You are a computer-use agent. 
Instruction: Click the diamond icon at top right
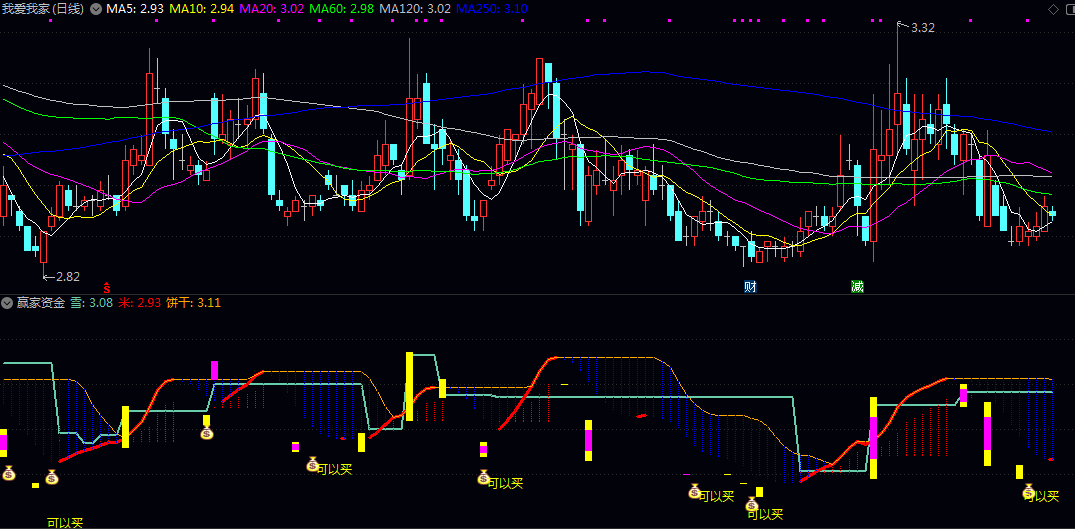click(x=1052, y=9)
